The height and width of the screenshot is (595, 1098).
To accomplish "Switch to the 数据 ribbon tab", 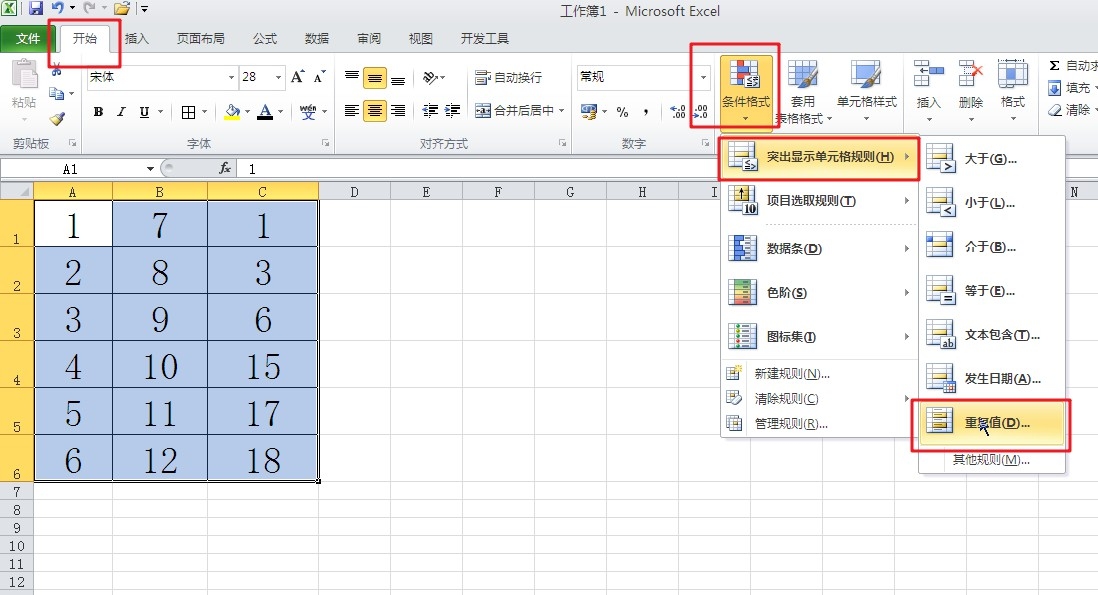I will click(x=316, y=38).
